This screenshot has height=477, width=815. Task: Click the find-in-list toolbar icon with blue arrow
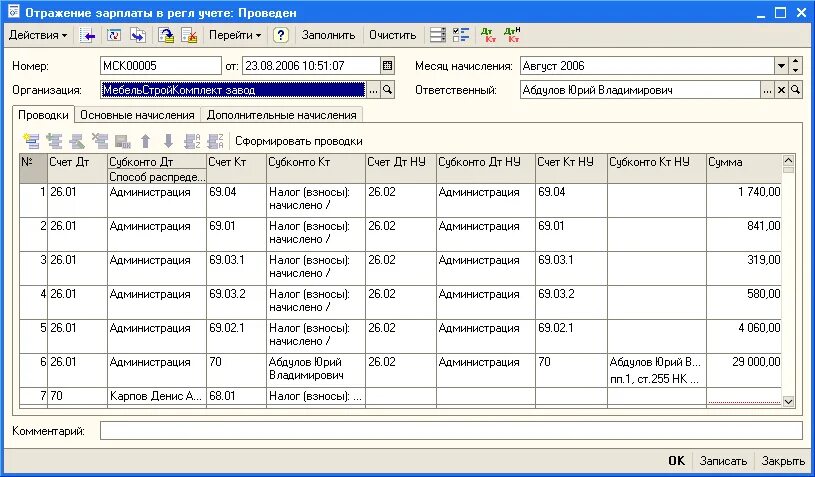click(88, 35)
